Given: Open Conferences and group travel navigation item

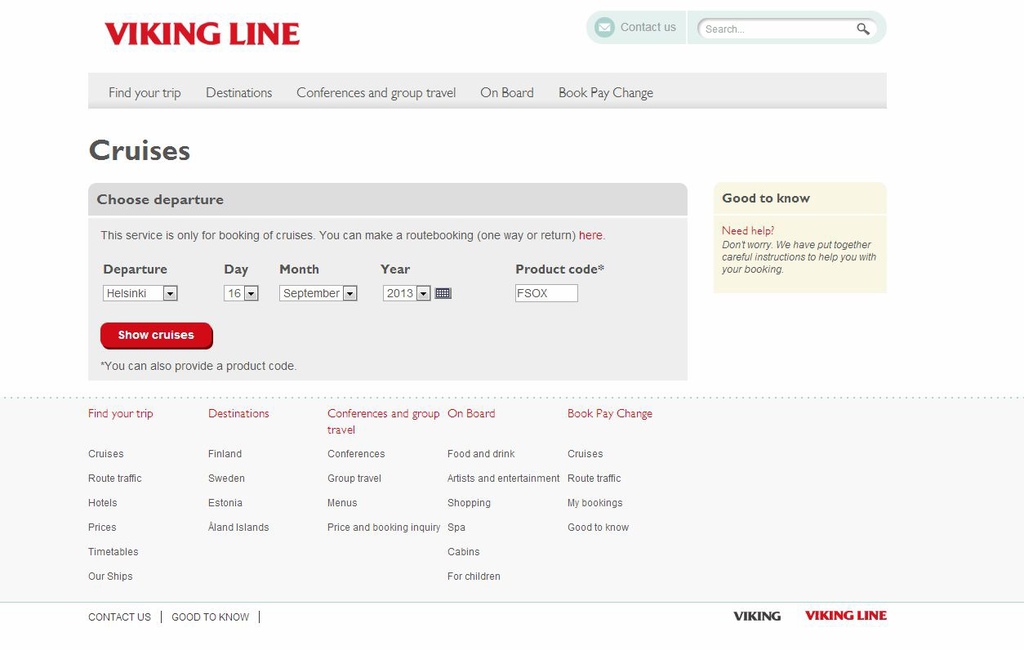Looking at the screenshot, I should point(376,93).
